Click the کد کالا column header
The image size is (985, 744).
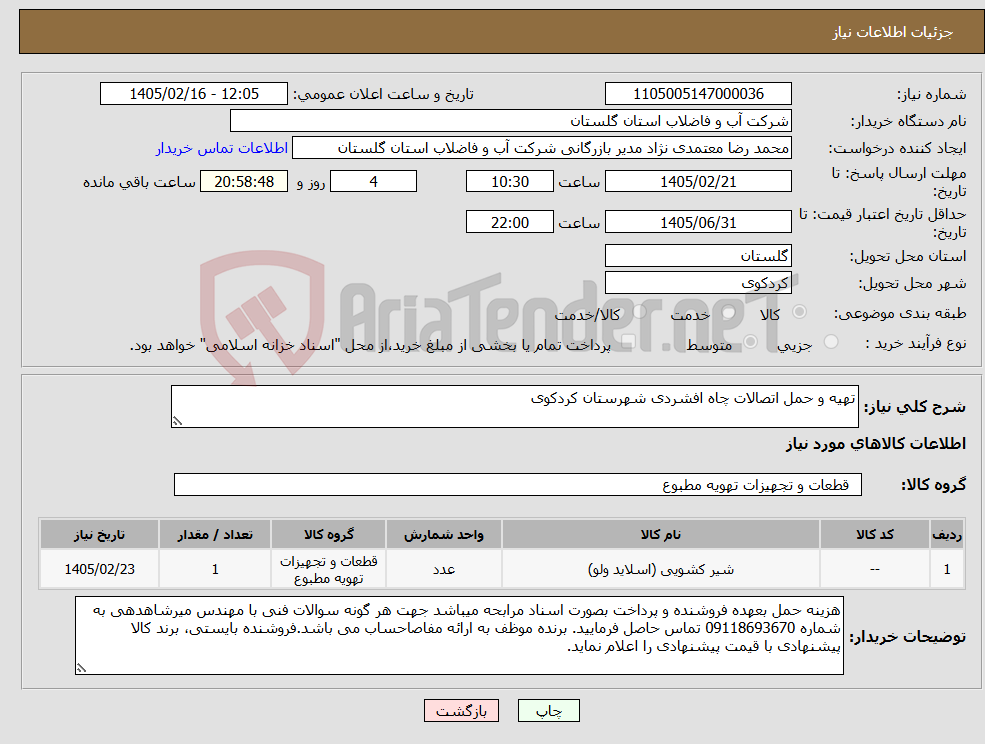click(874, 534)
